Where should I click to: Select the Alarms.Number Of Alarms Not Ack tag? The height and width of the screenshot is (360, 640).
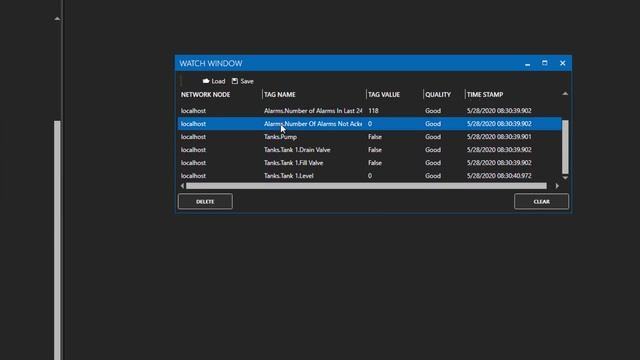click(313, 124)
